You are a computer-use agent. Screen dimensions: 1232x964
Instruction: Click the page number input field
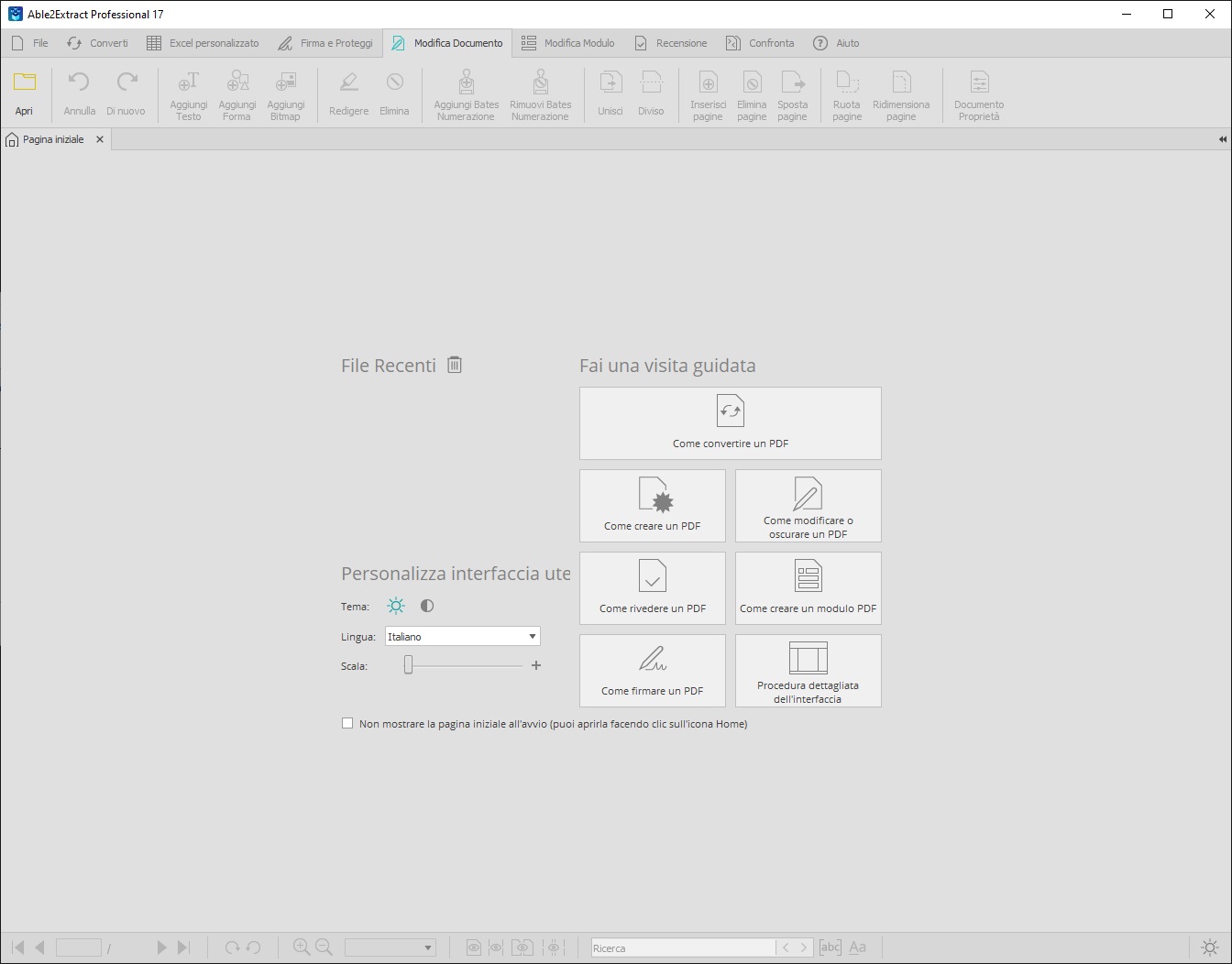tap(79, 948)
